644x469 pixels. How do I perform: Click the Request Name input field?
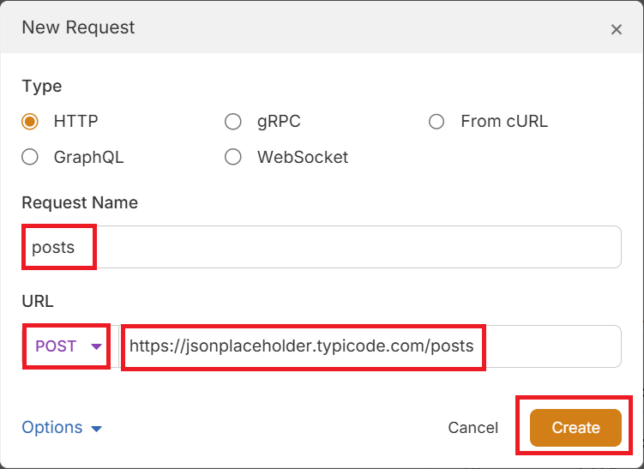coord(320,247)
